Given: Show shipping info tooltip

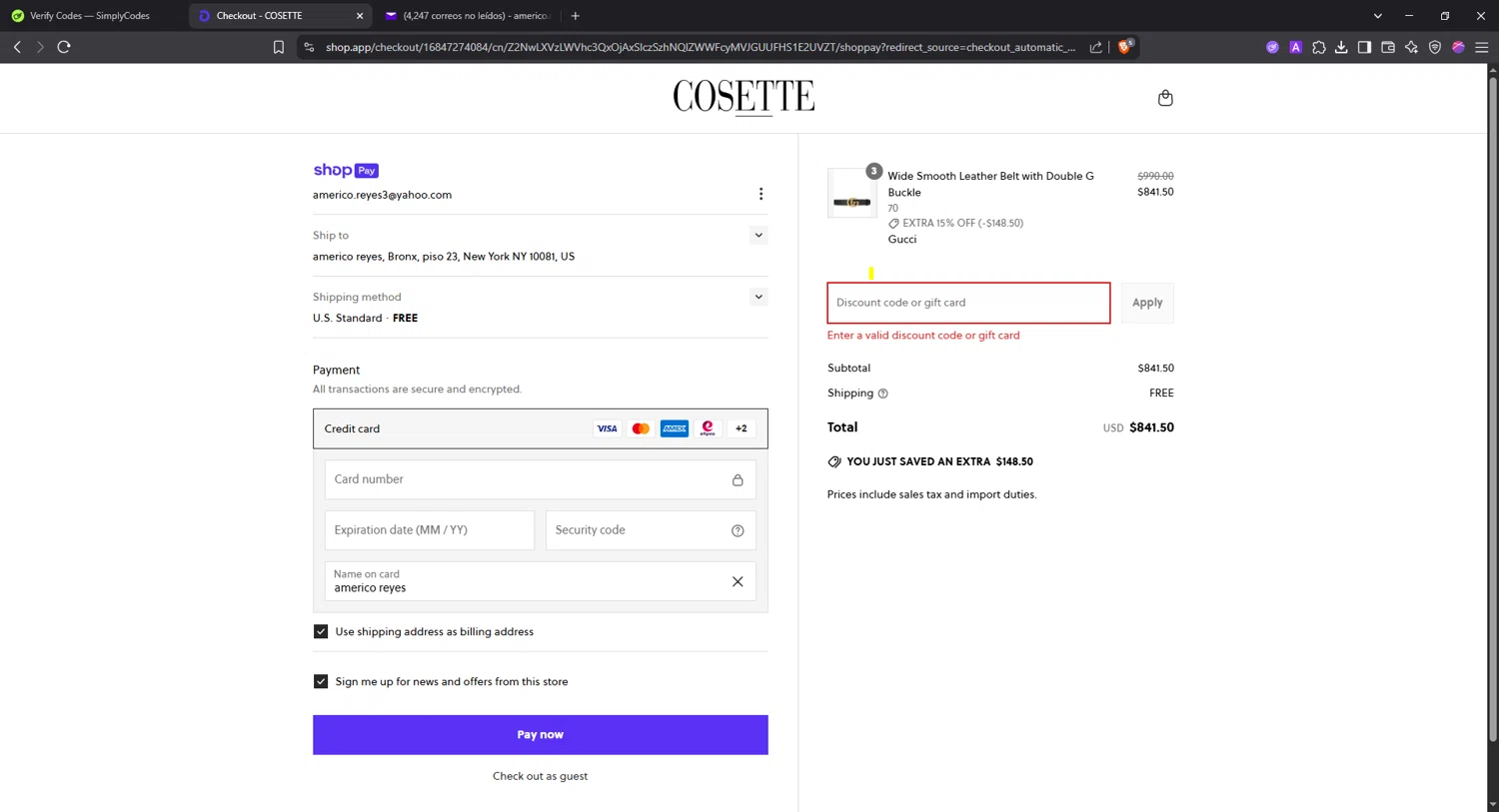Looking at the screenshot, I should point(882,394).
